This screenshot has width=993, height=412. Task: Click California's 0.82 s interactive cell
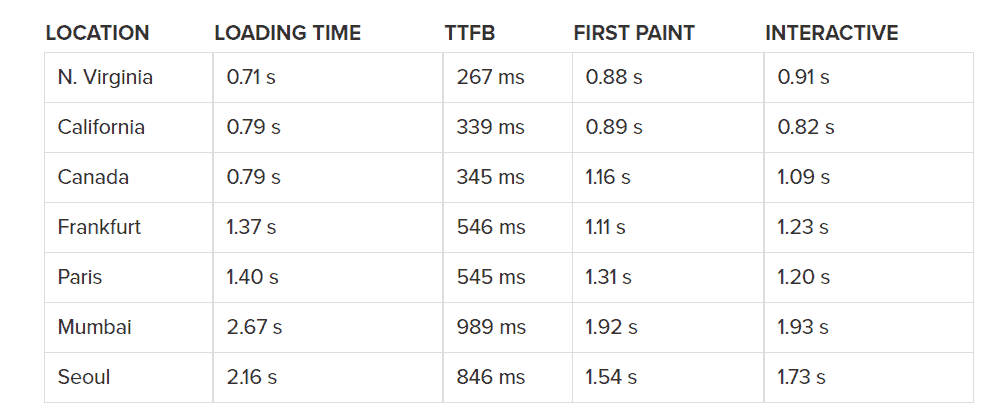(x=805, y=127)
